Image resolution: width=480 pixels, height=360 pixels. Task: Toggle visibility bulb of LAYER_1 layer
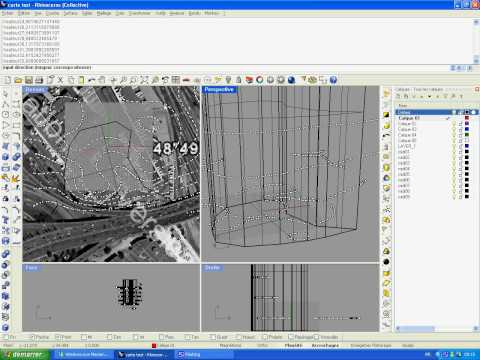click(454, 146)
